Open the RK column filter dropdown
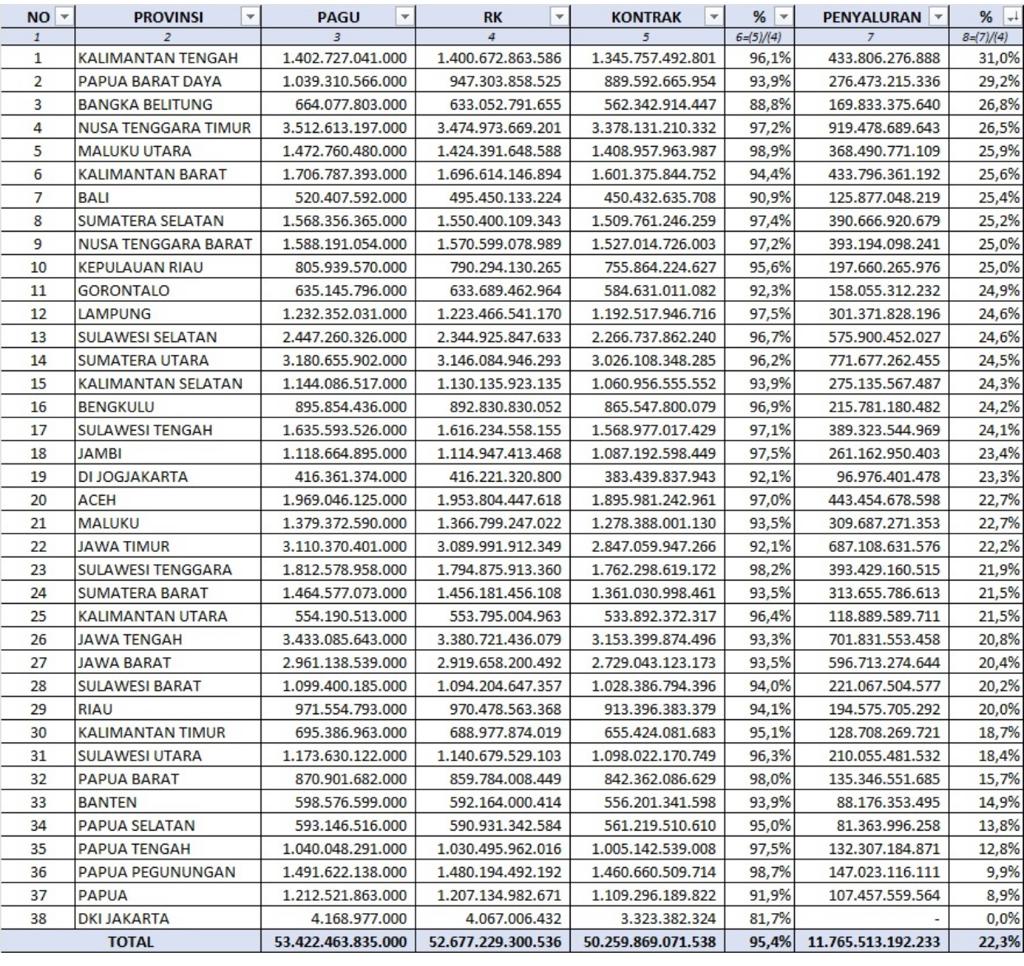This screenshot has height=966, width=1024. [559, 17]
